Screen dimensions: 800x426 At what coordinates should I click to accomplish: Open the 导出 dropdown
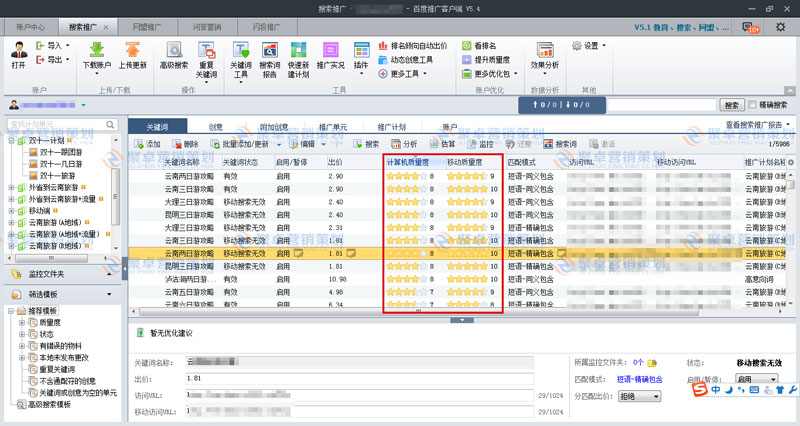point(68,60)
